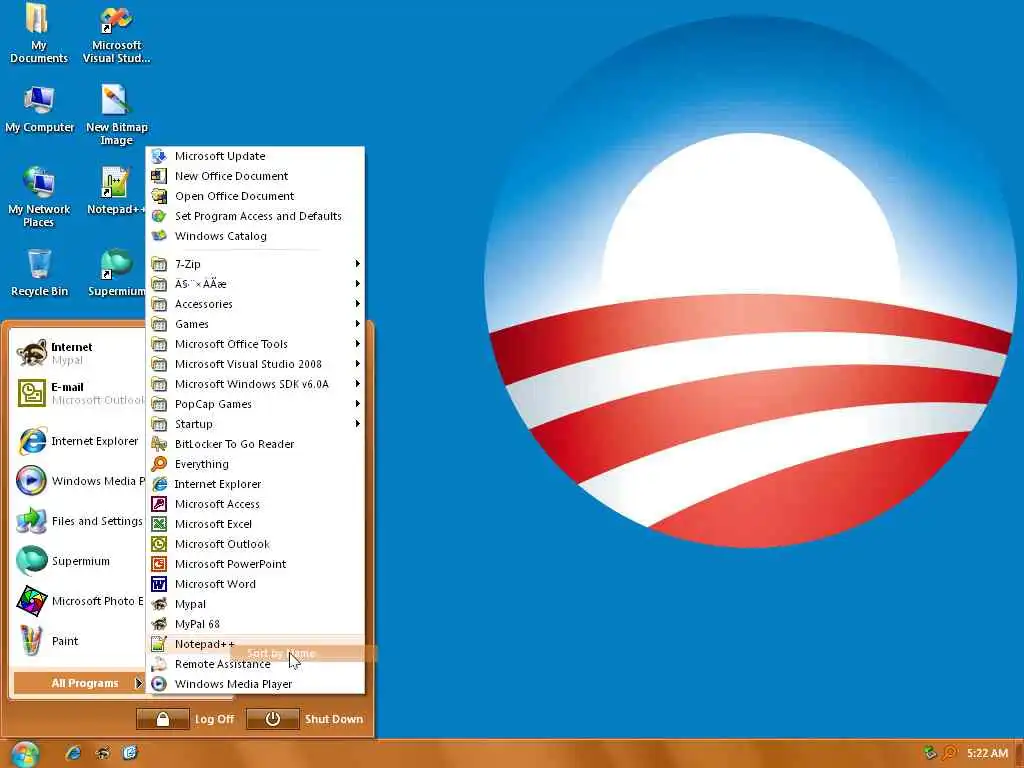The width and height of the screenshot is (1024, 768).
Task: Click the Windows Catalog icon
Action: (x=159, y=236)
